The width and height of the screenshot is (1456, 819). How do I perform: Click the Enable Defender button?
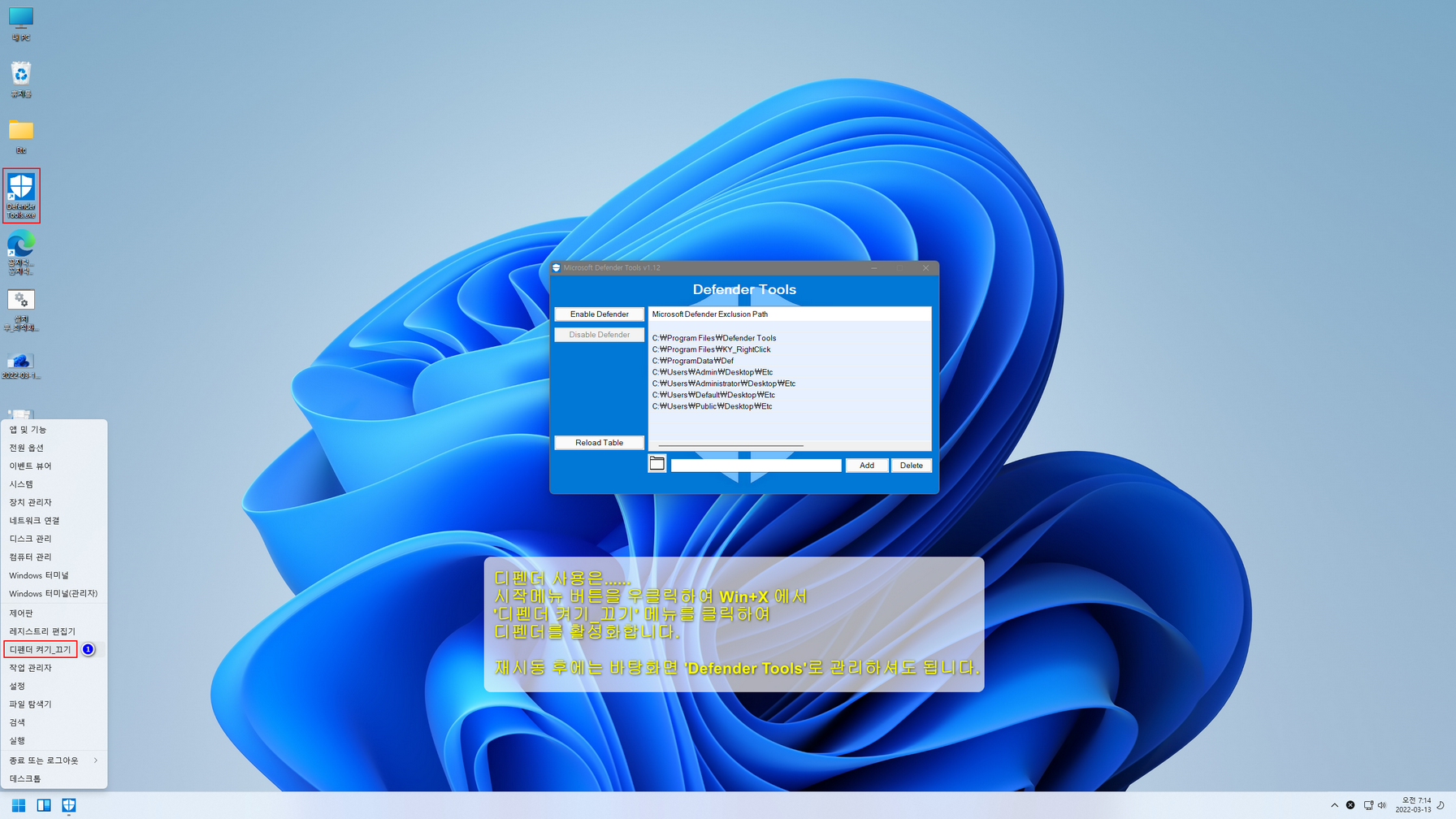pos(599,314)
